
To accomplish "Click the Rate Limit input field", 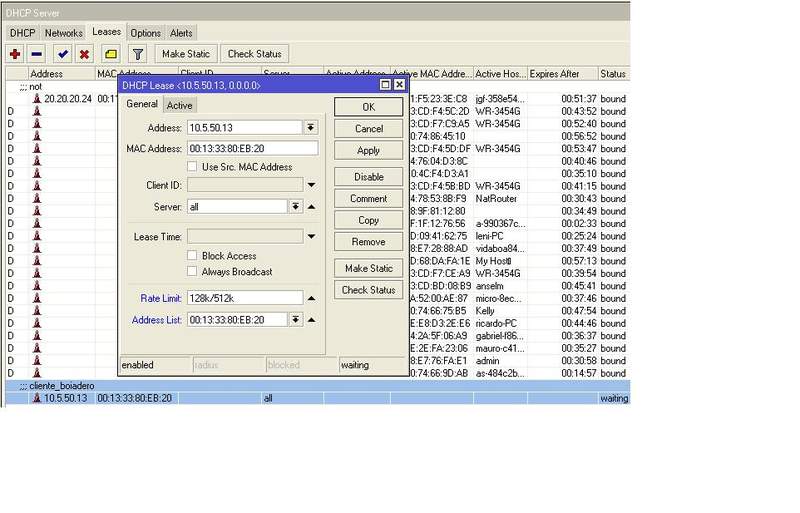I will [x=244, y=298].
